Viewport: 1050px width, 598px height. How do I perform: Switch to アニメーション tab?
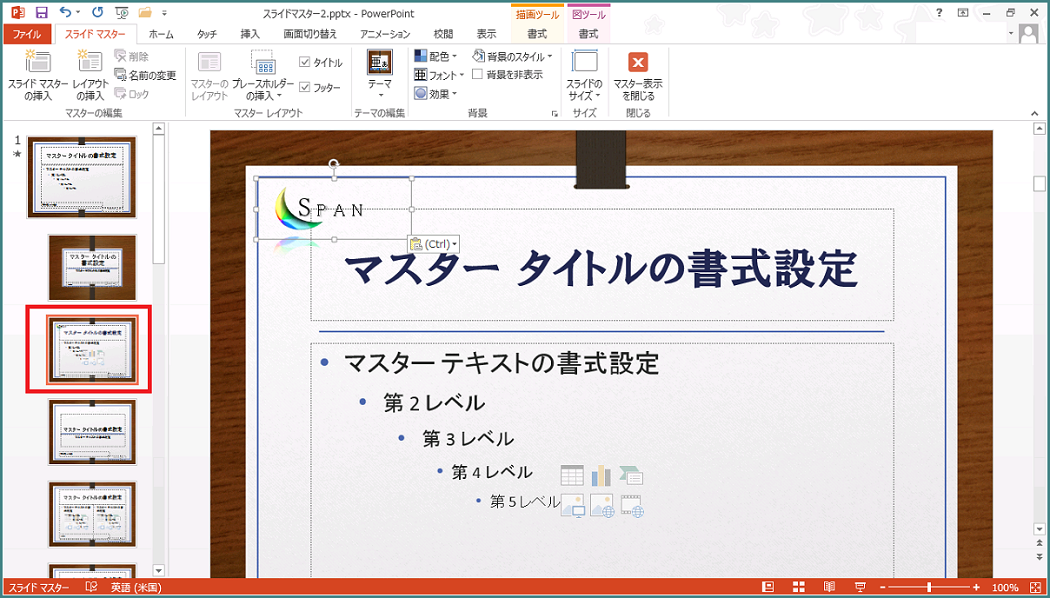pyautogui.click(x=384, y=33)
